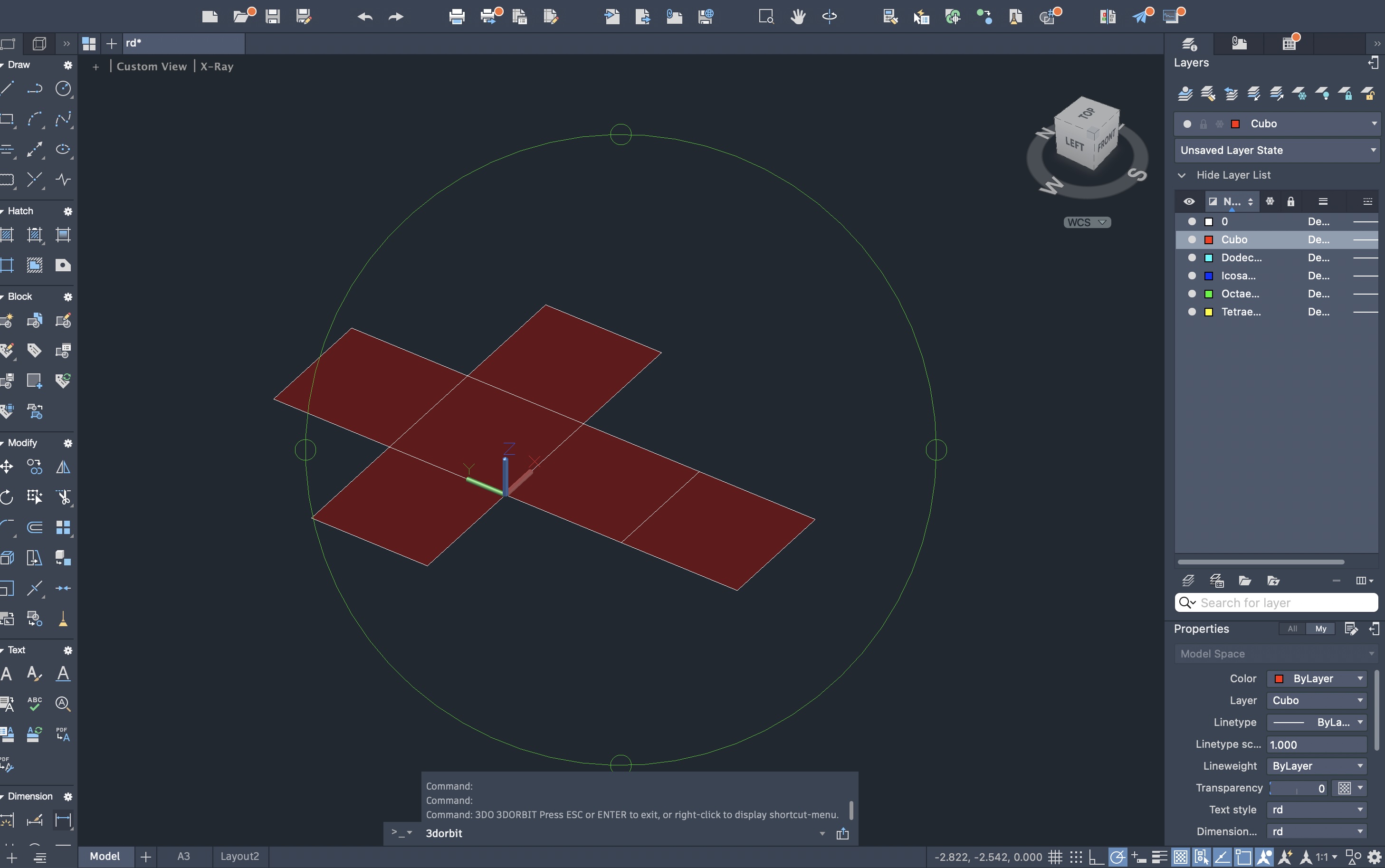Screen dimensions: 1385x868
Task: Switch to the Layout2 tab
Action: coord(239,856)
